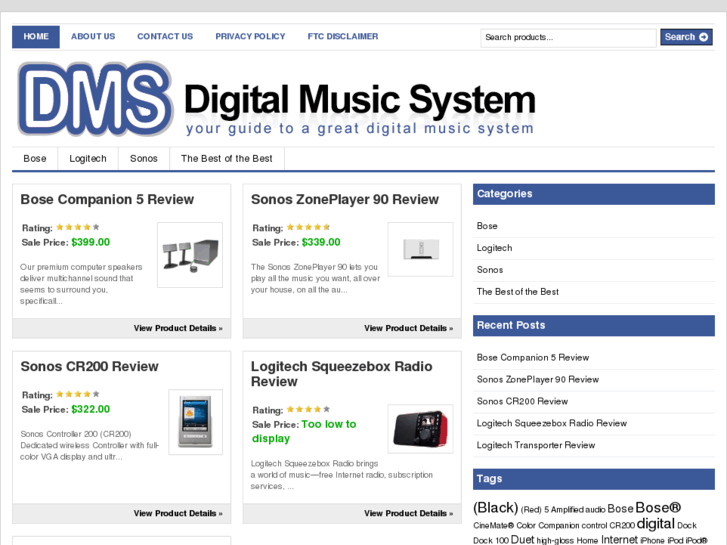Screen dimensions: 727x545
Task: Click the 'Too low to display' price text
Action: tap(304, 431)
